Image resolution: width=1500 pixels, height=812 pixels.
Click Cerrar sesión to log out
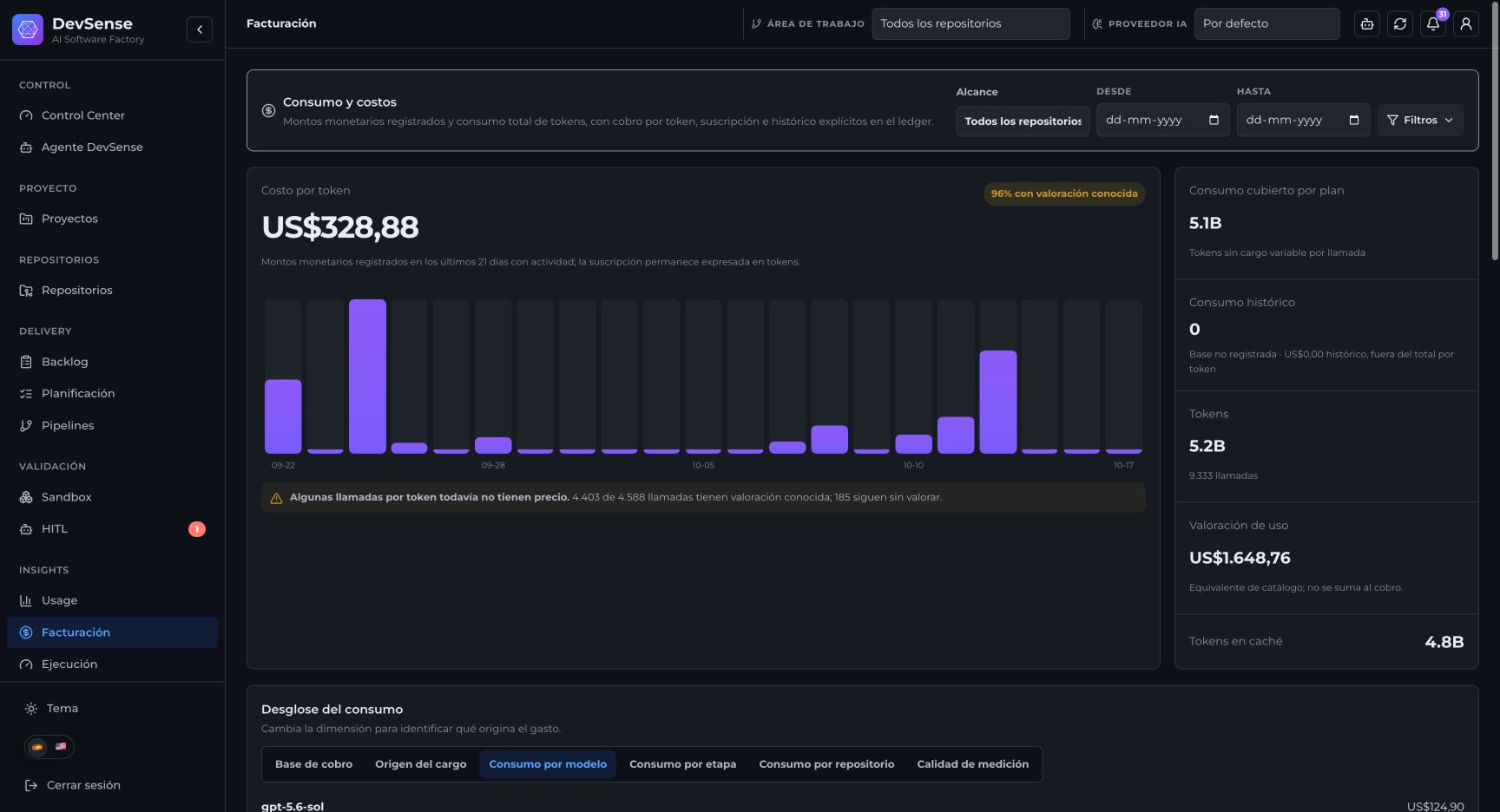(x=73, y=786)
